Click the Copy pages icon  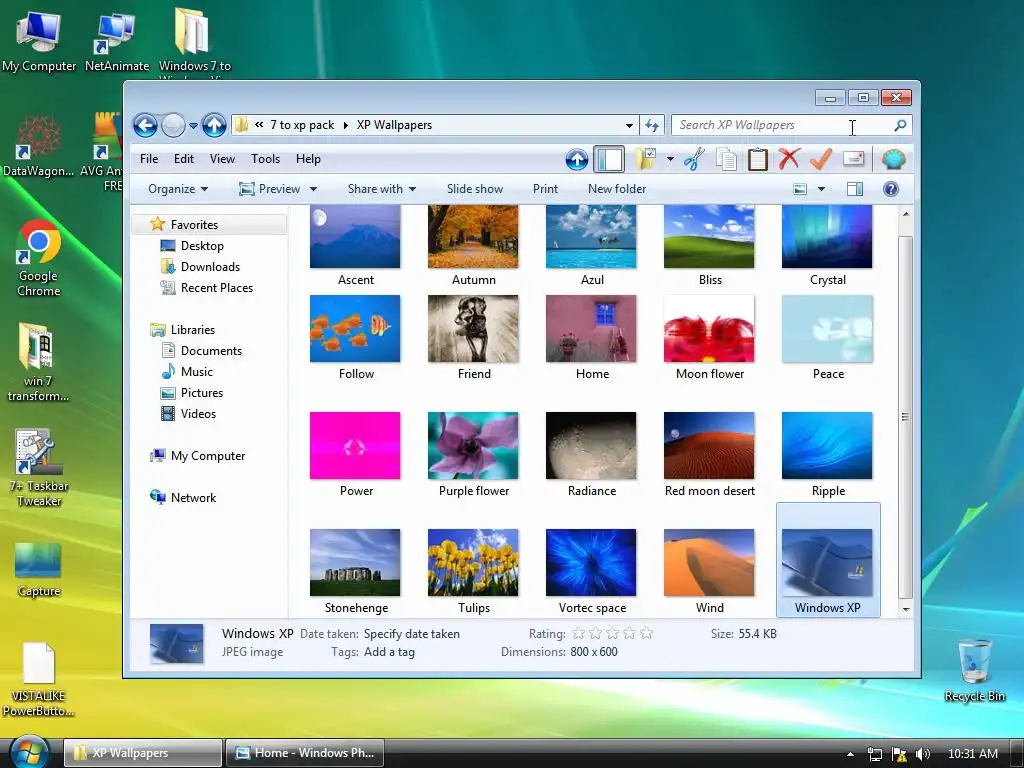pyautogui.click(x=726, y=159)
